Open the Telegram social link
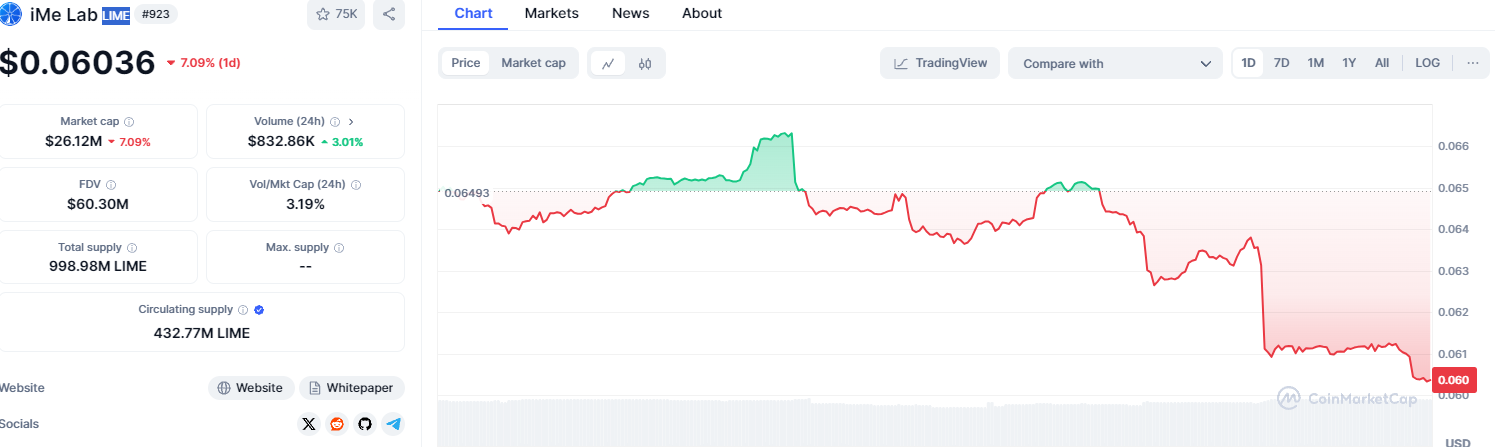This screenshot has height=447, width=1495. click(x=394, y=424)
